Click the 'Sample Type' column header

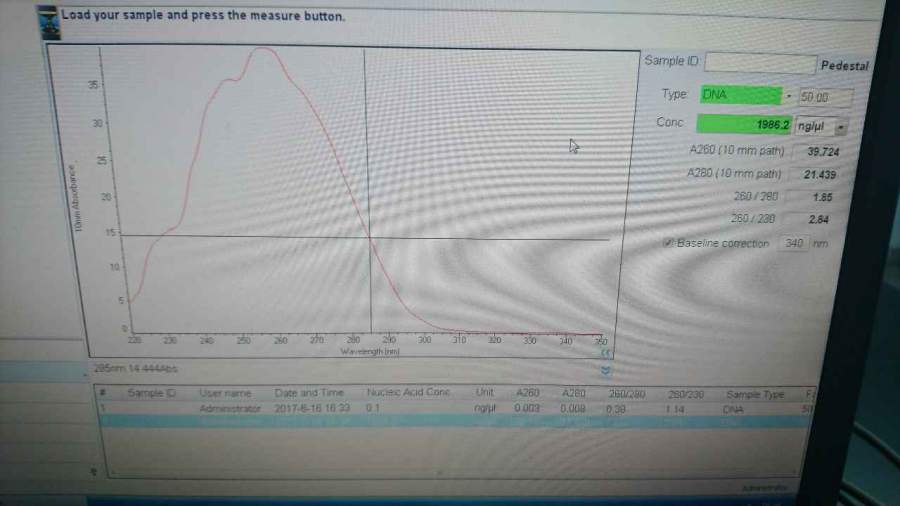[x=755, y=395]
